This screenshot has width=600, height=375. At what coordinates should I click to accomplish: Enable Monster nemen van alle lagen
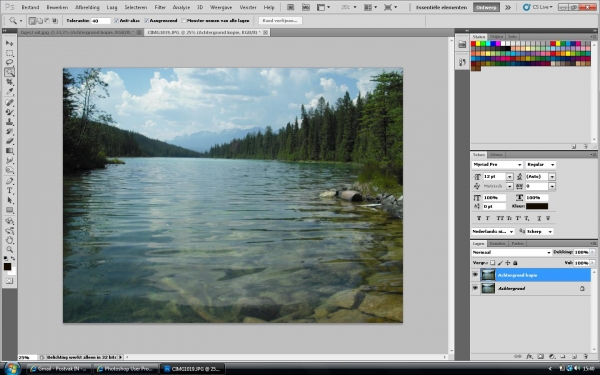[x=184, y=21]
